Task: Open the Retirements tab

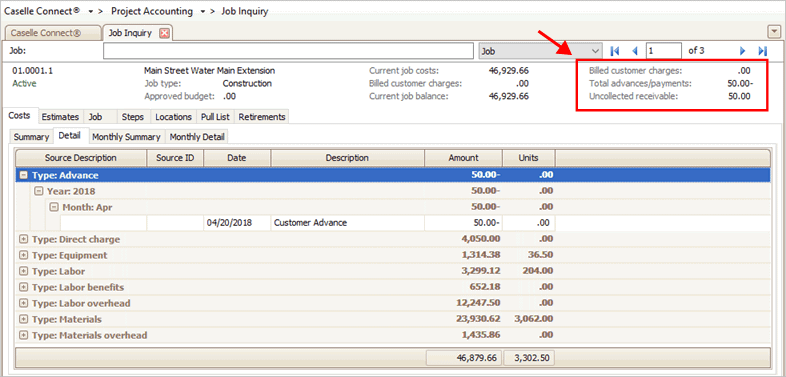Action: (262, 117)
